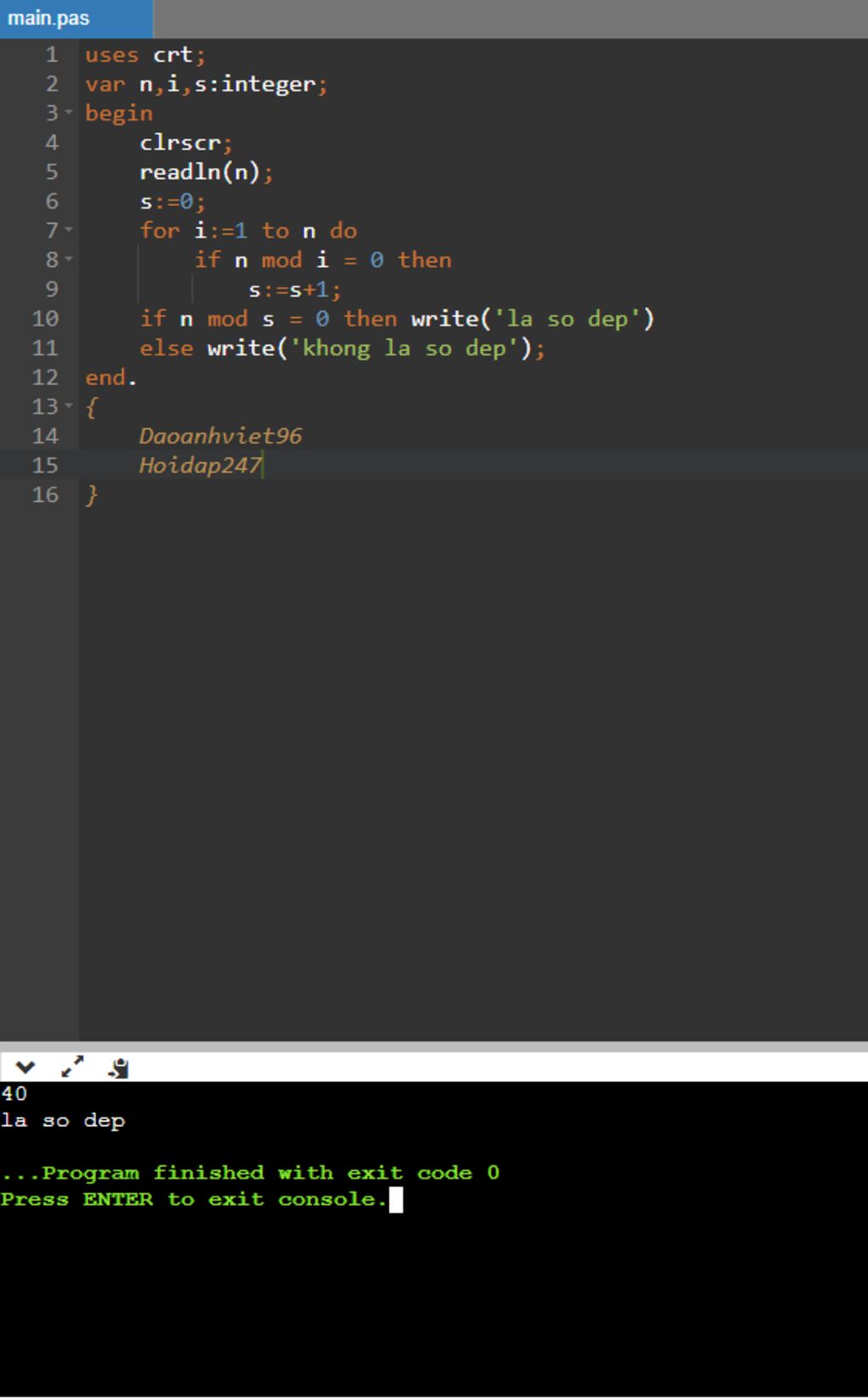This screenshot has height=1400, width=868.
Task: Click on the 'readln(n);' statement
Action: pyautogui.click(x=206, y=172)
